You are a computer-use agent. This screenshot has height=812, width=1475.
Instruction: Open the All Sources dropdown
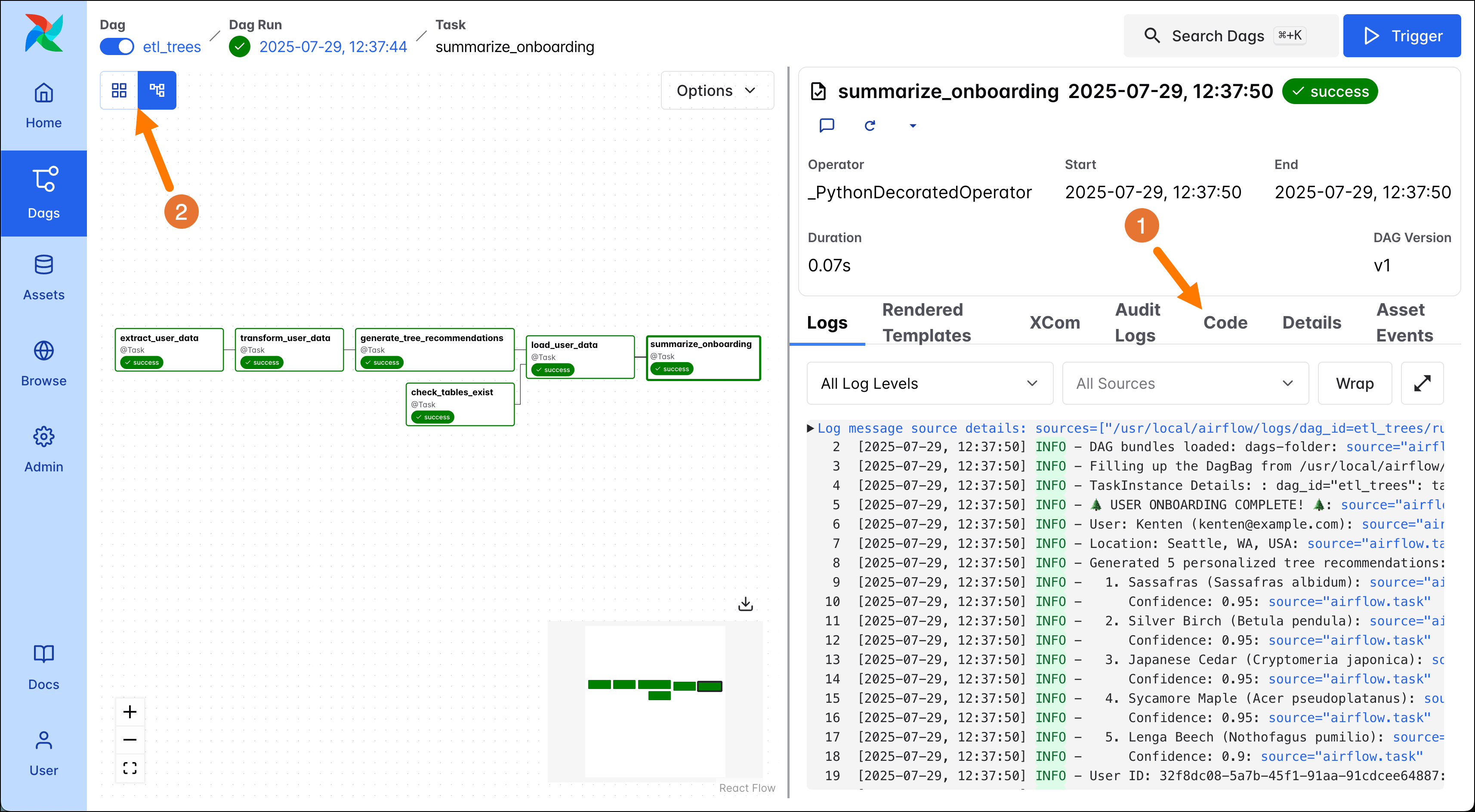(1185, 383)
